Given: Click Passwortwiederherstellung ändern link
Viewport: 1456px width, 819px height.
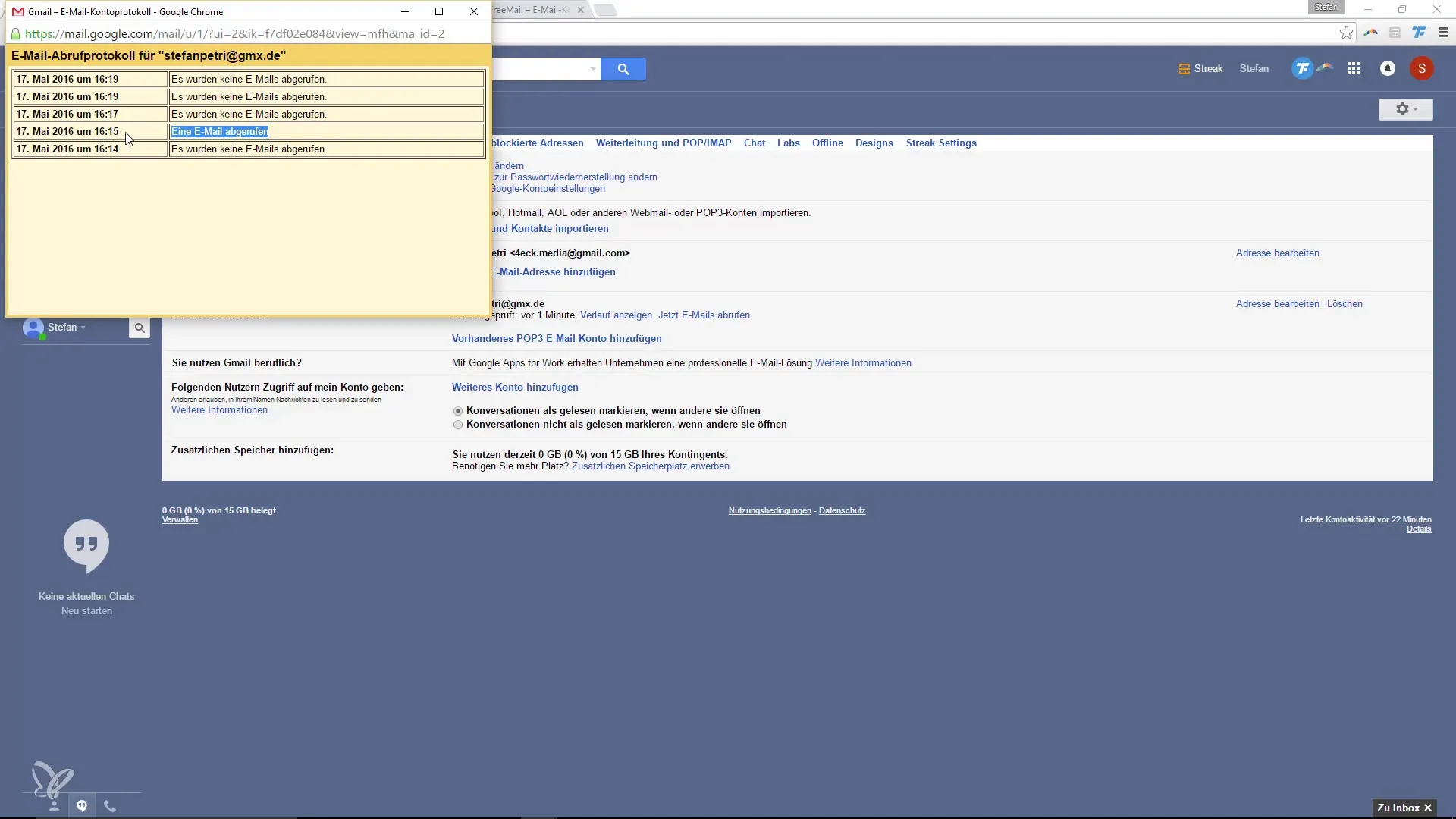Looking at the screenshot, I should 576,177.
